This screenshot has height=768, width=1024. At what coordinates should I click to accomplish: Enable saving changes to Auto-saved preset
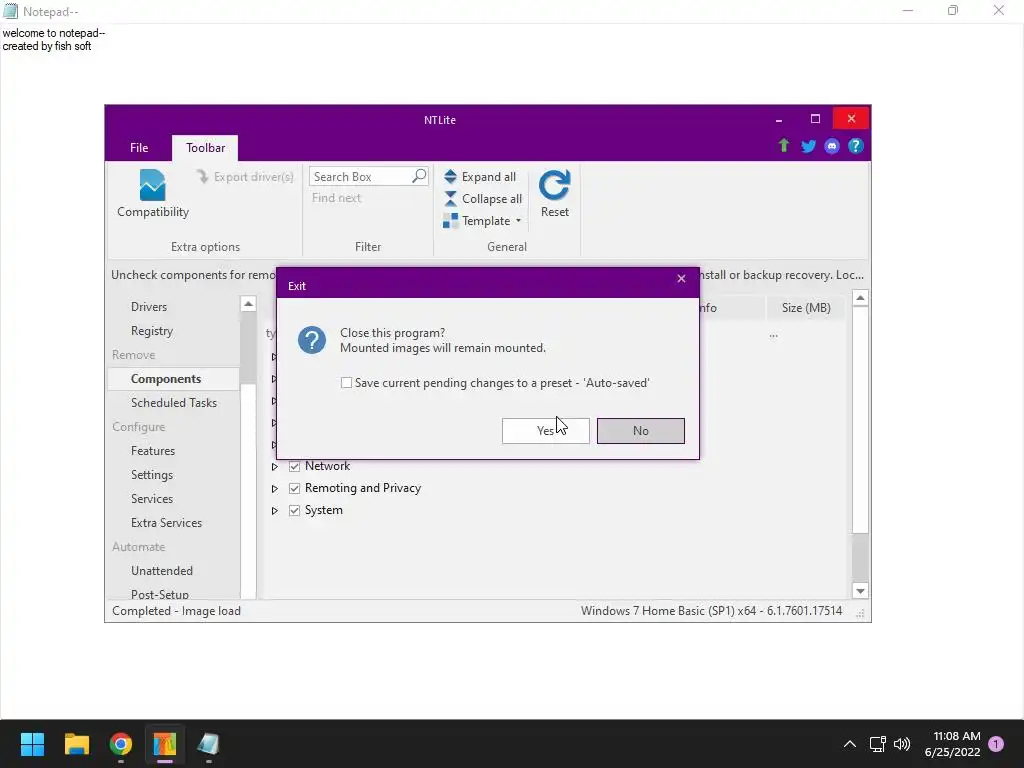click(x=346, y=383)
